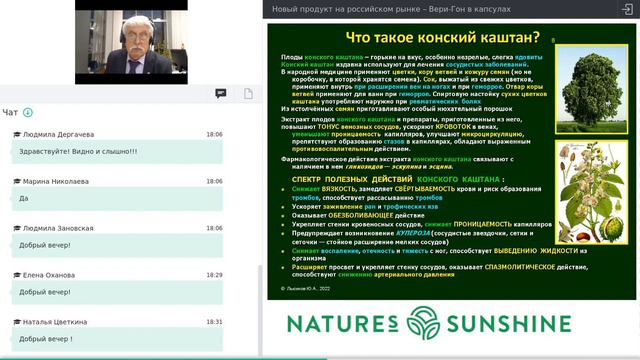Click Наталья Цветкина's 'Добрый вечер !' message
Screen dimensions: 640x360
coord(117,339)
